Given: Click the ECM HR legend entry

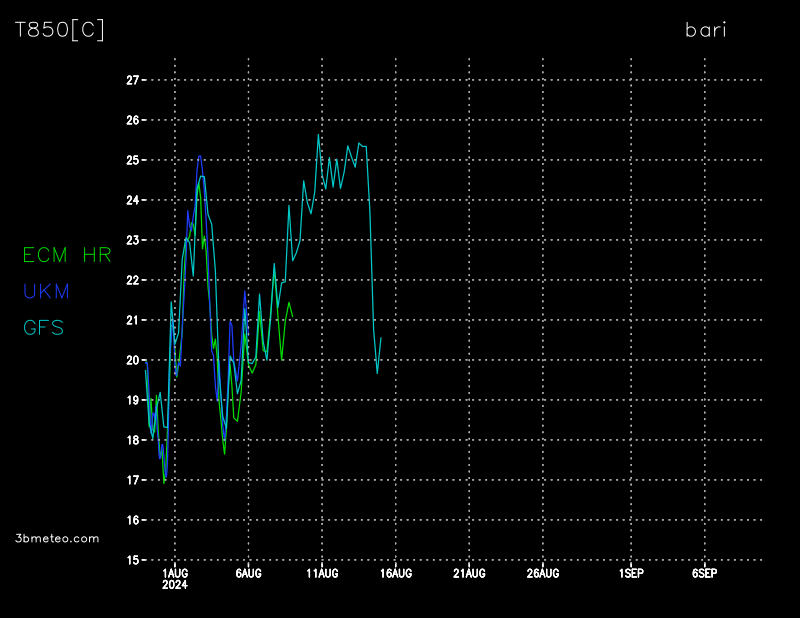Looking at the screenshot, I should (x=67, y=255).
